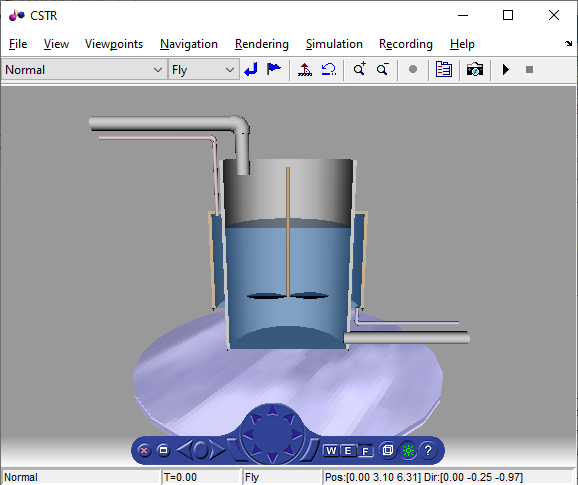Open navigation panel help question mark
Viewport: 578px width, 485px height.
coord(428,450)
